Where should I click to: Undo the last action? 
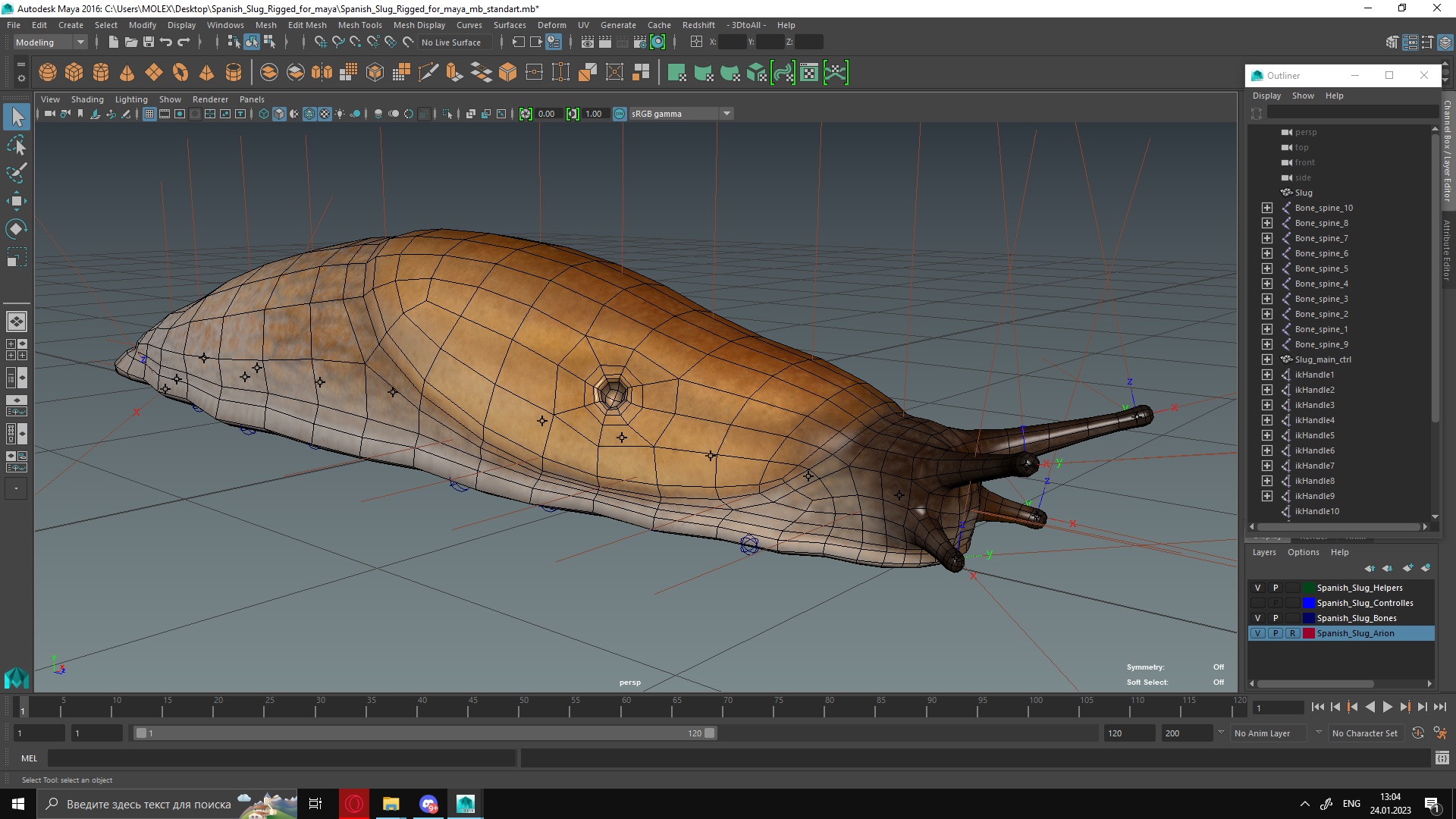(166, 42)
